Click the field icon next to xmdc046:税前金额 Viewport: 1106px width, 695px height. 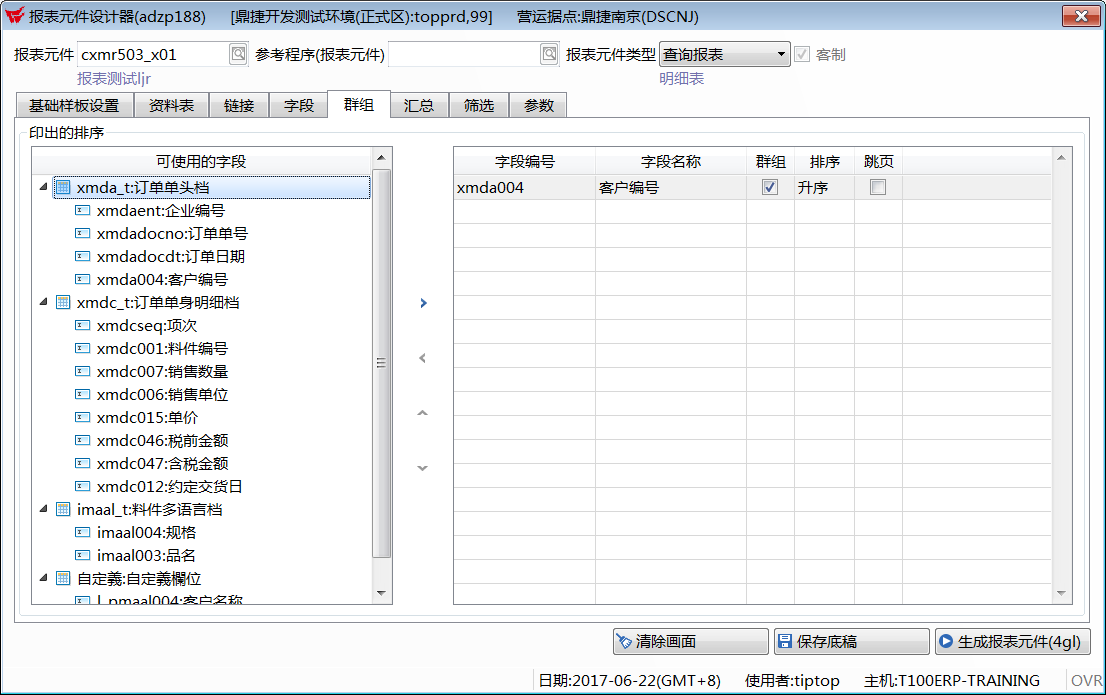point(83,440)
